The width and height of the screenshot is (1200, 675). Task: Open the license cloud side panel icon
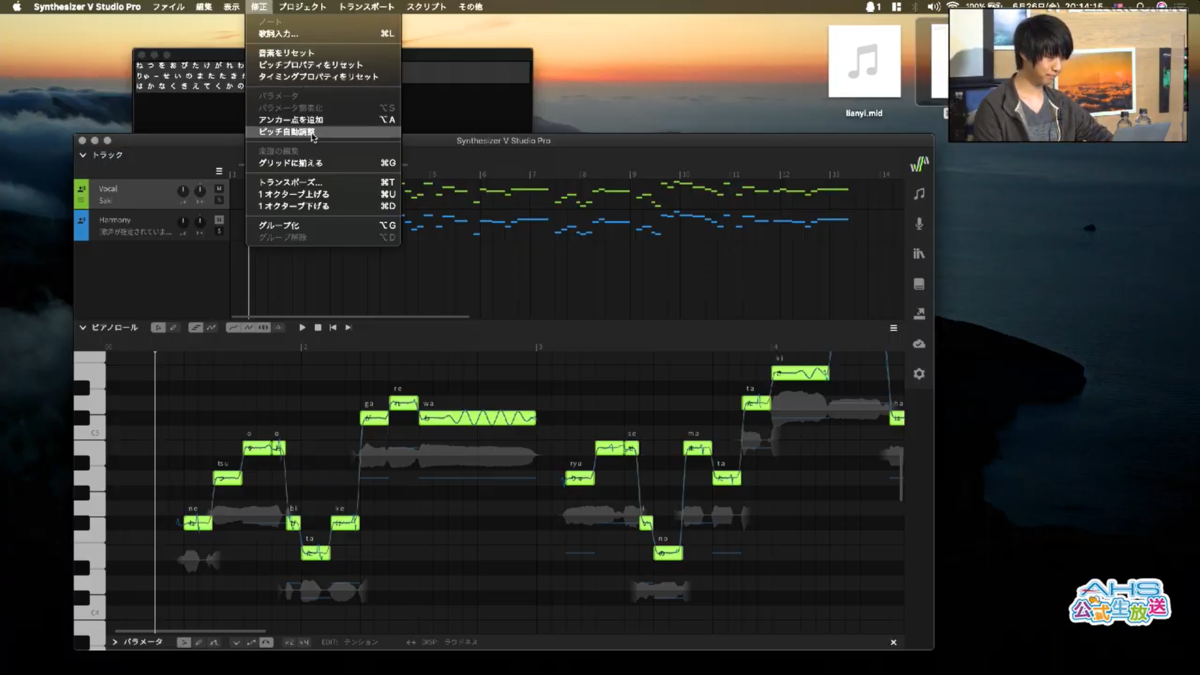(x=919, y=344)
